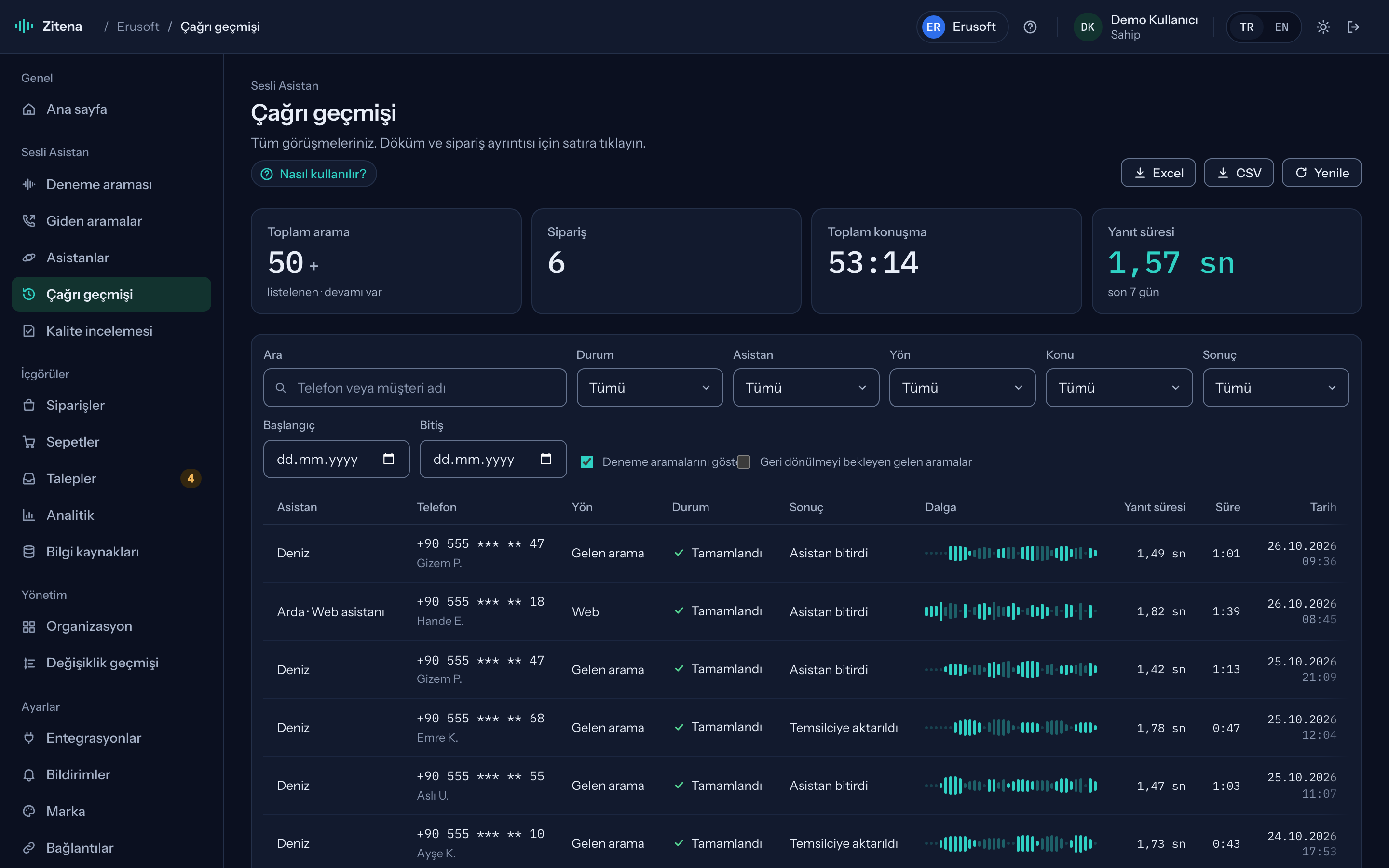The image size is (1389, 868).
Task: Download CSV export
Action: click(1239, 173)
